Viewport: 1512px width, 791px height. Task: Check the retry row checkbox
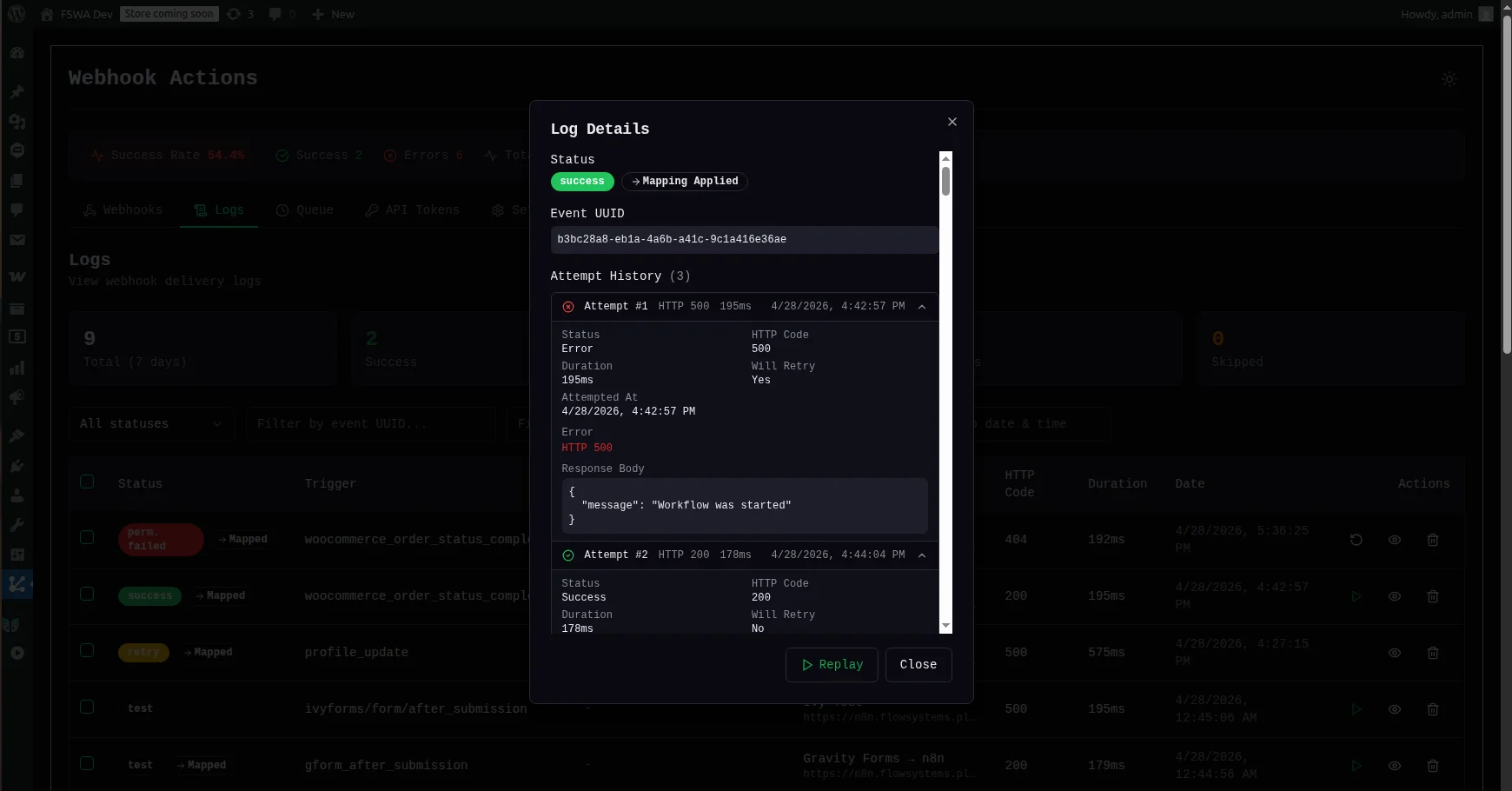click(x=87, y=650)
